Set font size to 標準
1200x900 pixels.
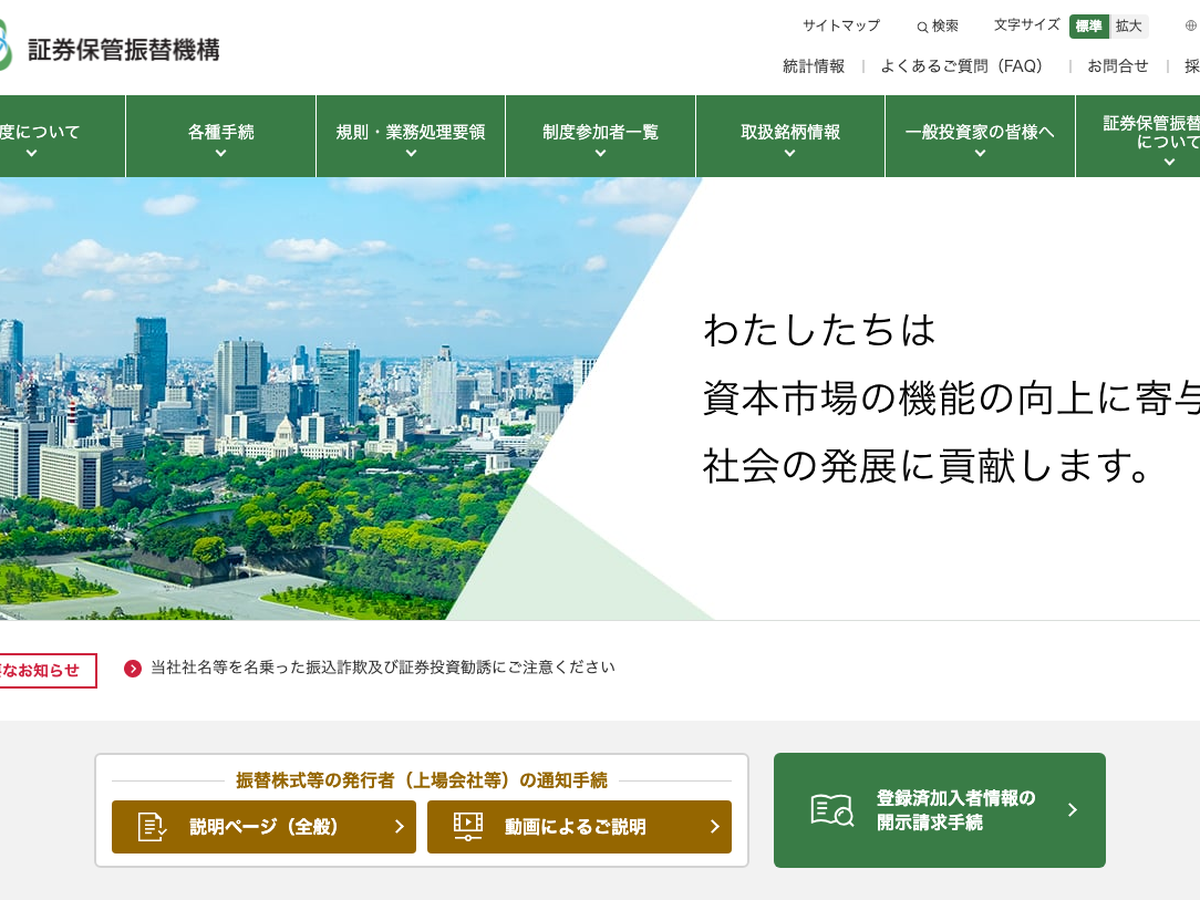click(x=1089, y=26)
